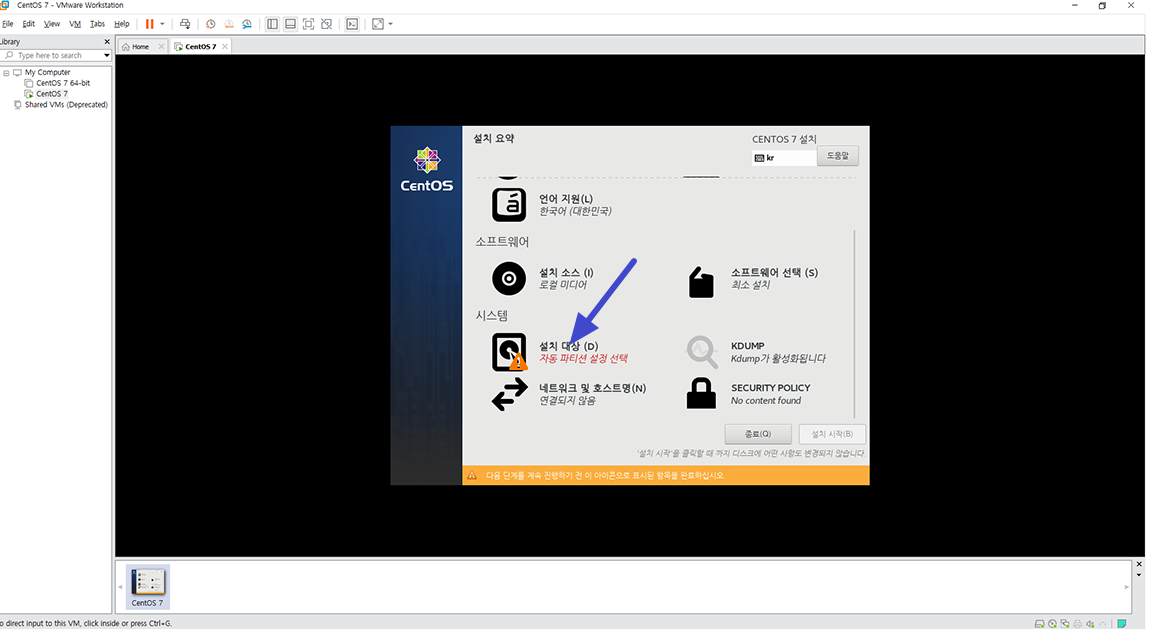The width and height of the screenshot is (1150, 629).
Task: Select CentOS 7 64-bit in the library
Action: point(63,83)
